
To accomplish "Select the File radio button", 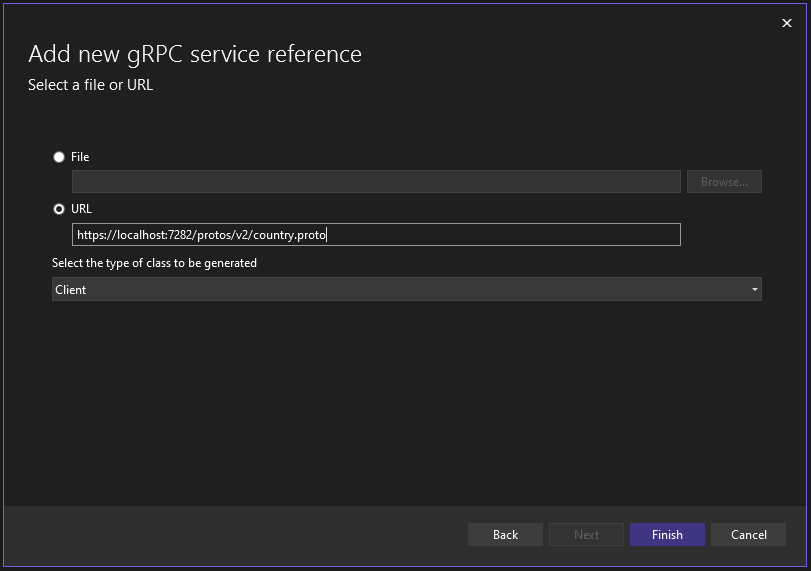I will click(x=59, y=157).
